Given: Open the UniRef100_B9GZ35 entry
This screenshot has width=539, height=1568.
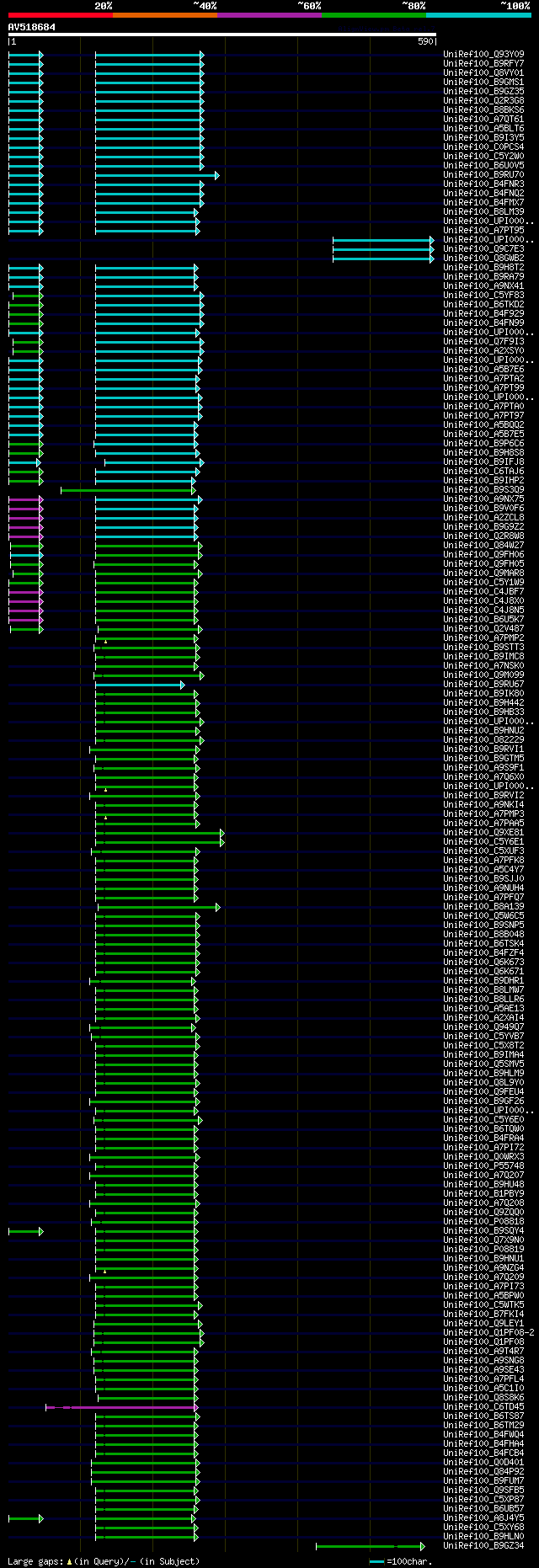Looking at the screenshot, I should (x=483, y=92).
